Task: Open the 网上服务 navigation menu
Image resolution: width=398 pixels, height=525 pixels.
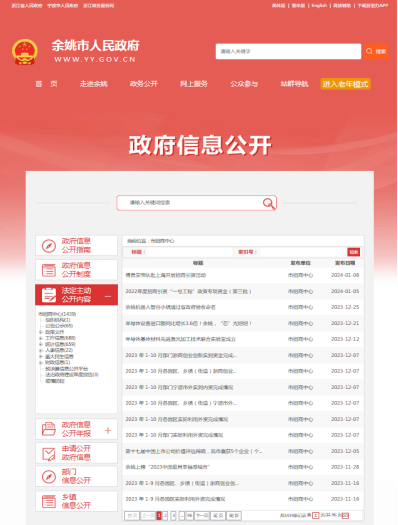Action: (x=194, y=84)
